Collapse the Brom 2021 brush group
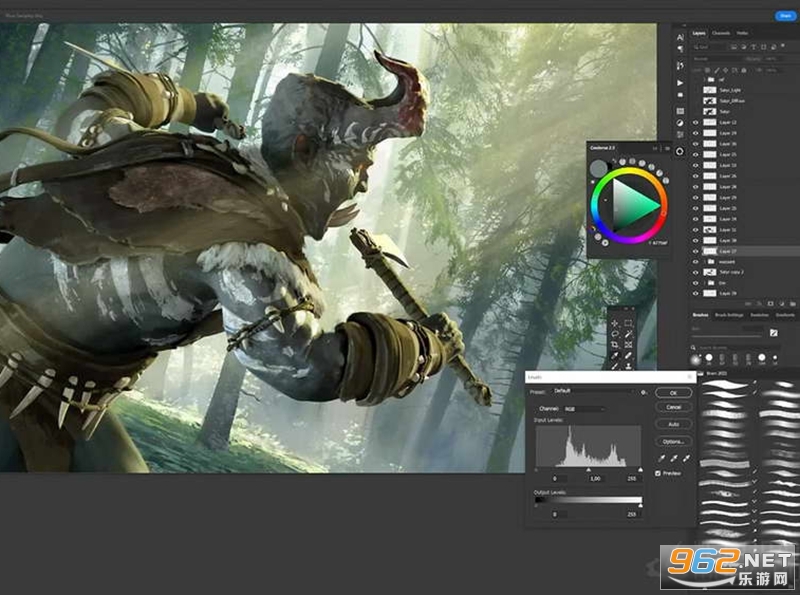Screen dimensions: 800x595 click(701, 374)
